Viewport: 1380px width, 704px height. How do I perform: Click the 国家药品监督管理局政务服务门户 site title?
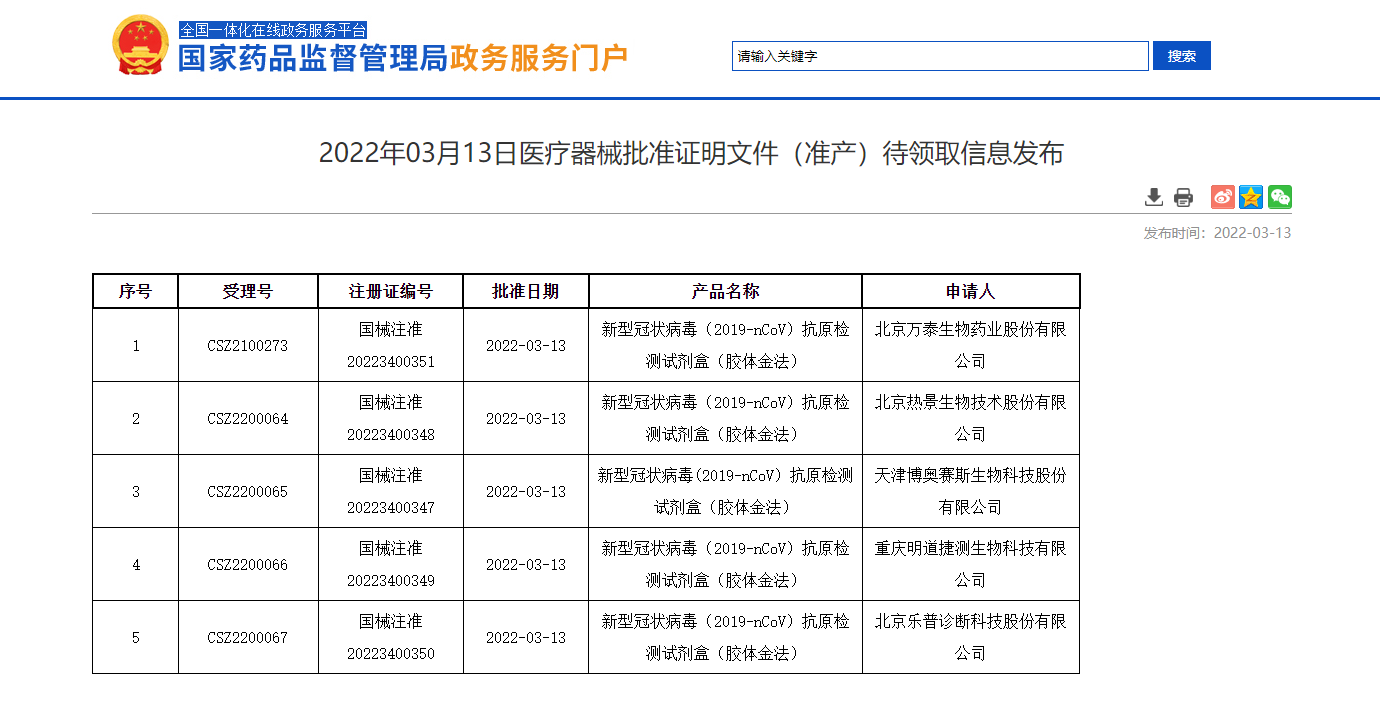pos(402,59)
